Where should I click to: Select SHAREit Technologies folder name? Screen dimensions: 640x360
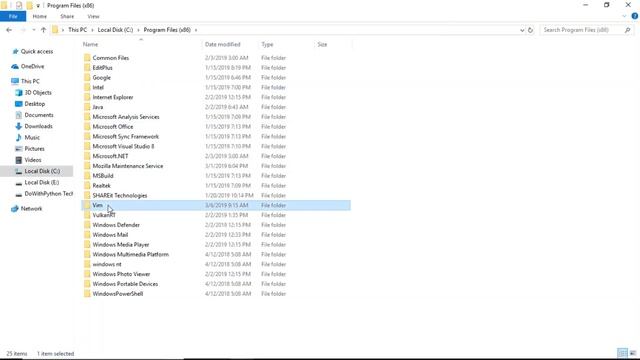120,195
